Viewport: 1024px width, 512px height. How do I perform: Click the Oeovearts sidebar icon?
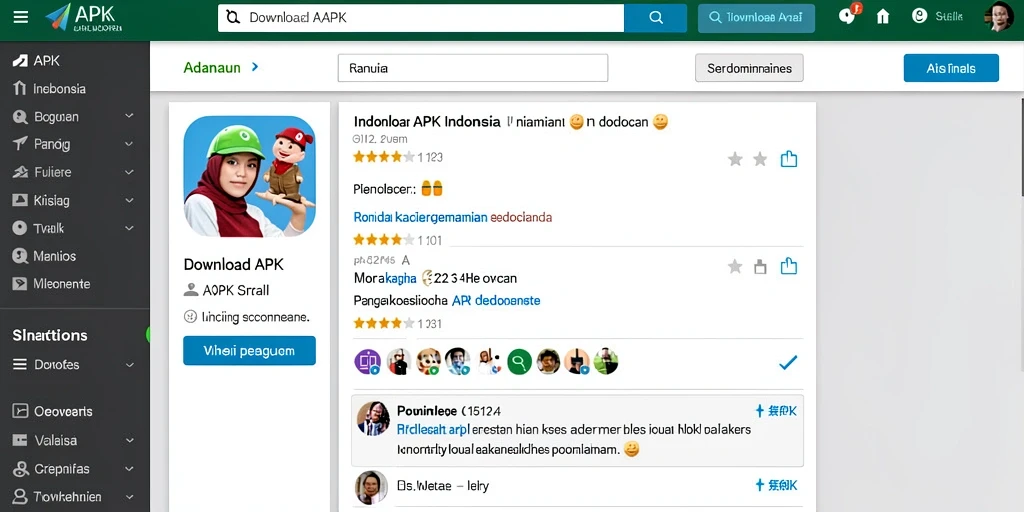20,411
